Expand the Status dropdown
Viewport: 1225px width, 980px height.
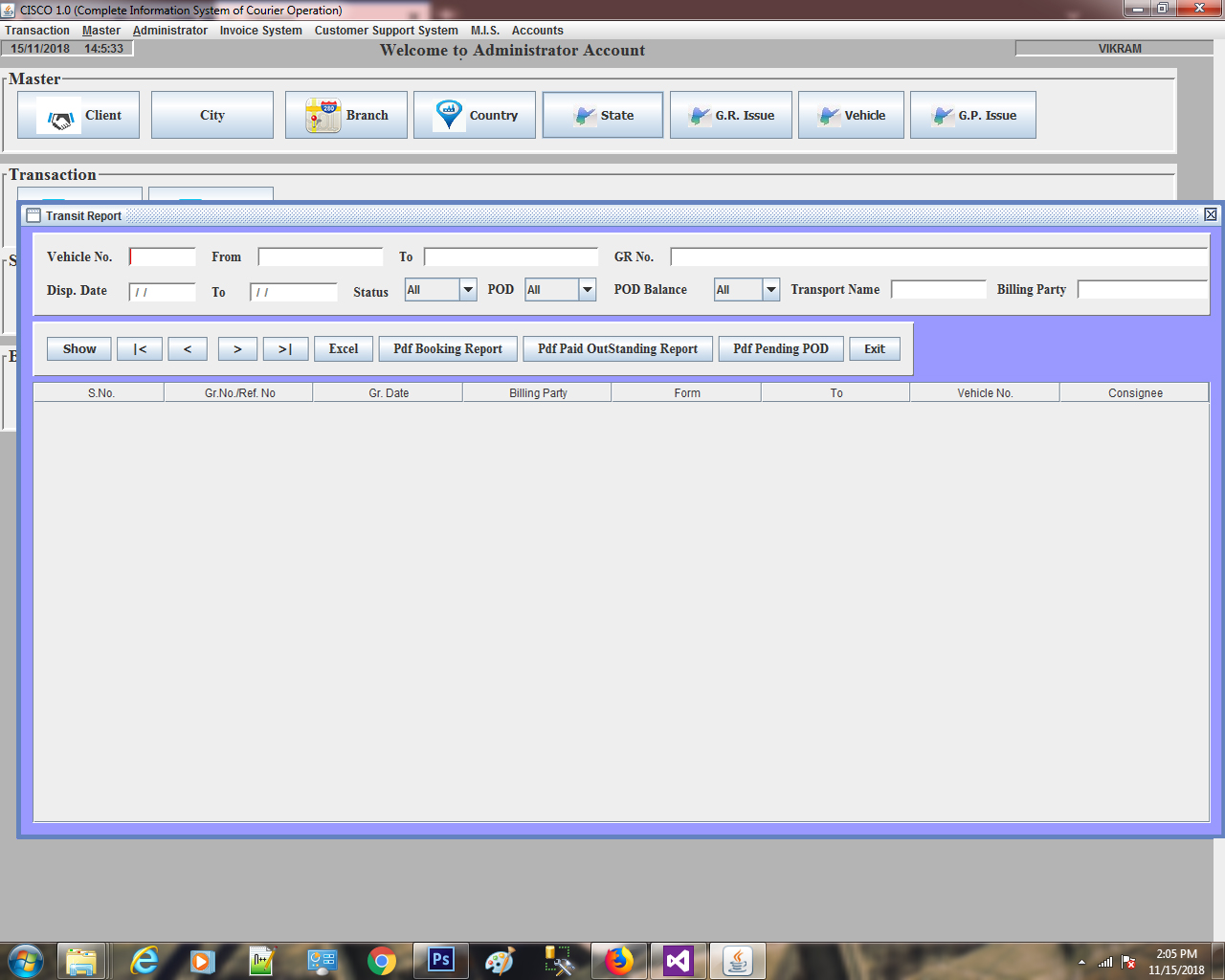pos(467,290)
